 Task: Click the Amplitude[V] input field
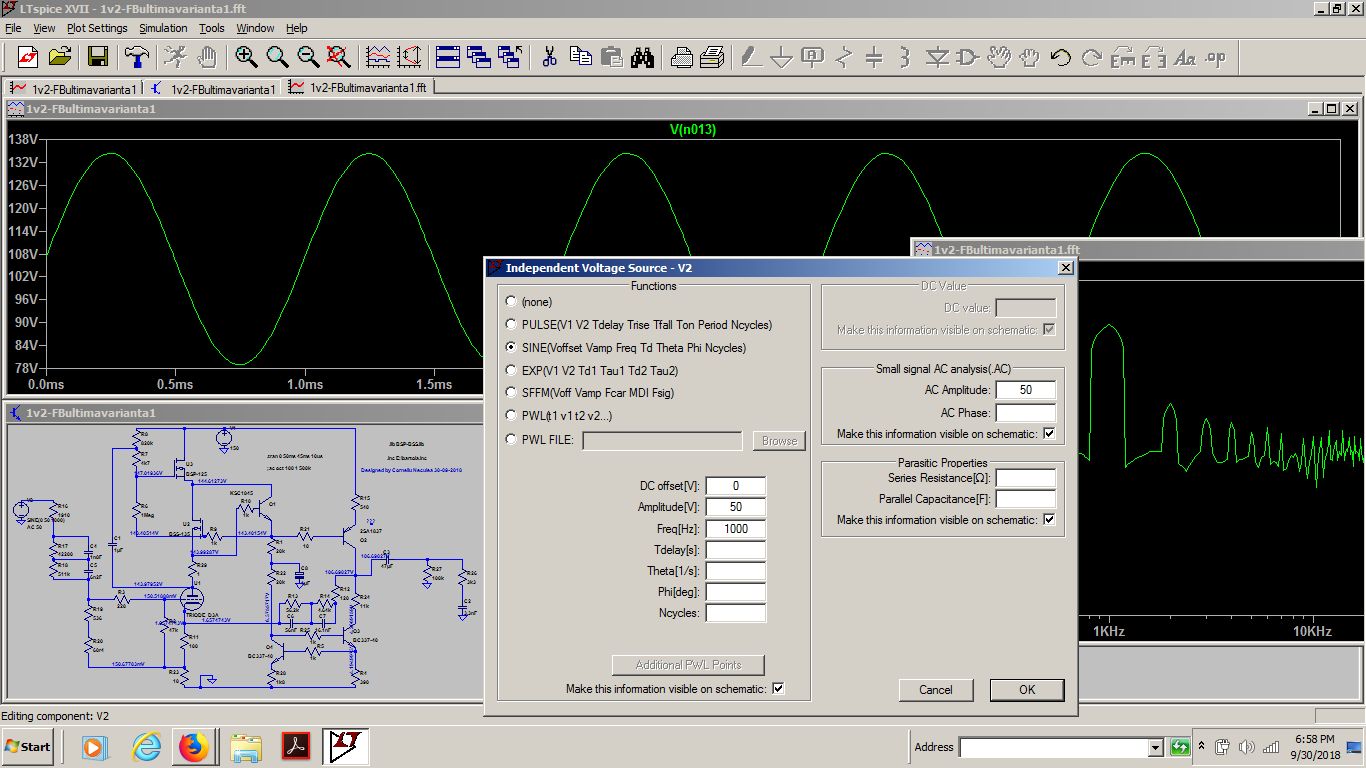pos(736,507)
